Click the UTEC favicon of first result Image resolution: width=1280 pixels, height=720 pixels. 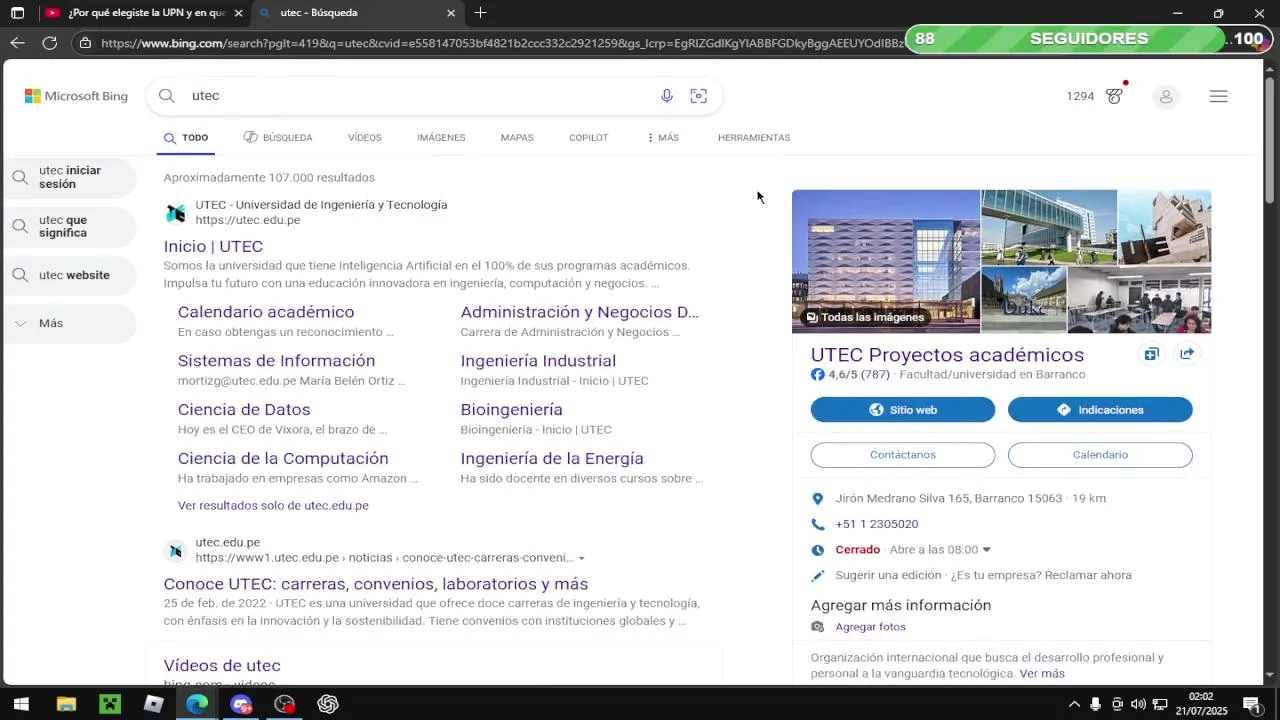(x=176, y=213)
